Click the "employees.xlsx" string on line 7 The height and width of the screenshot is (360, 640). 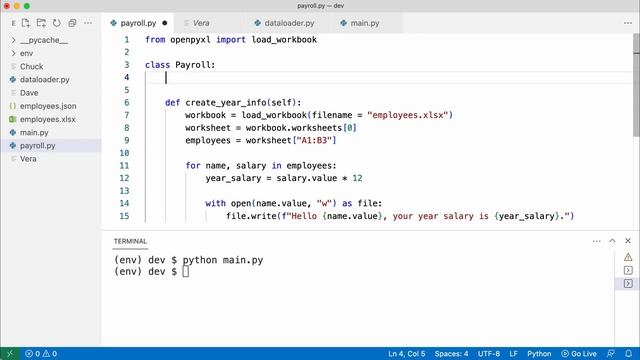(408, 115)
